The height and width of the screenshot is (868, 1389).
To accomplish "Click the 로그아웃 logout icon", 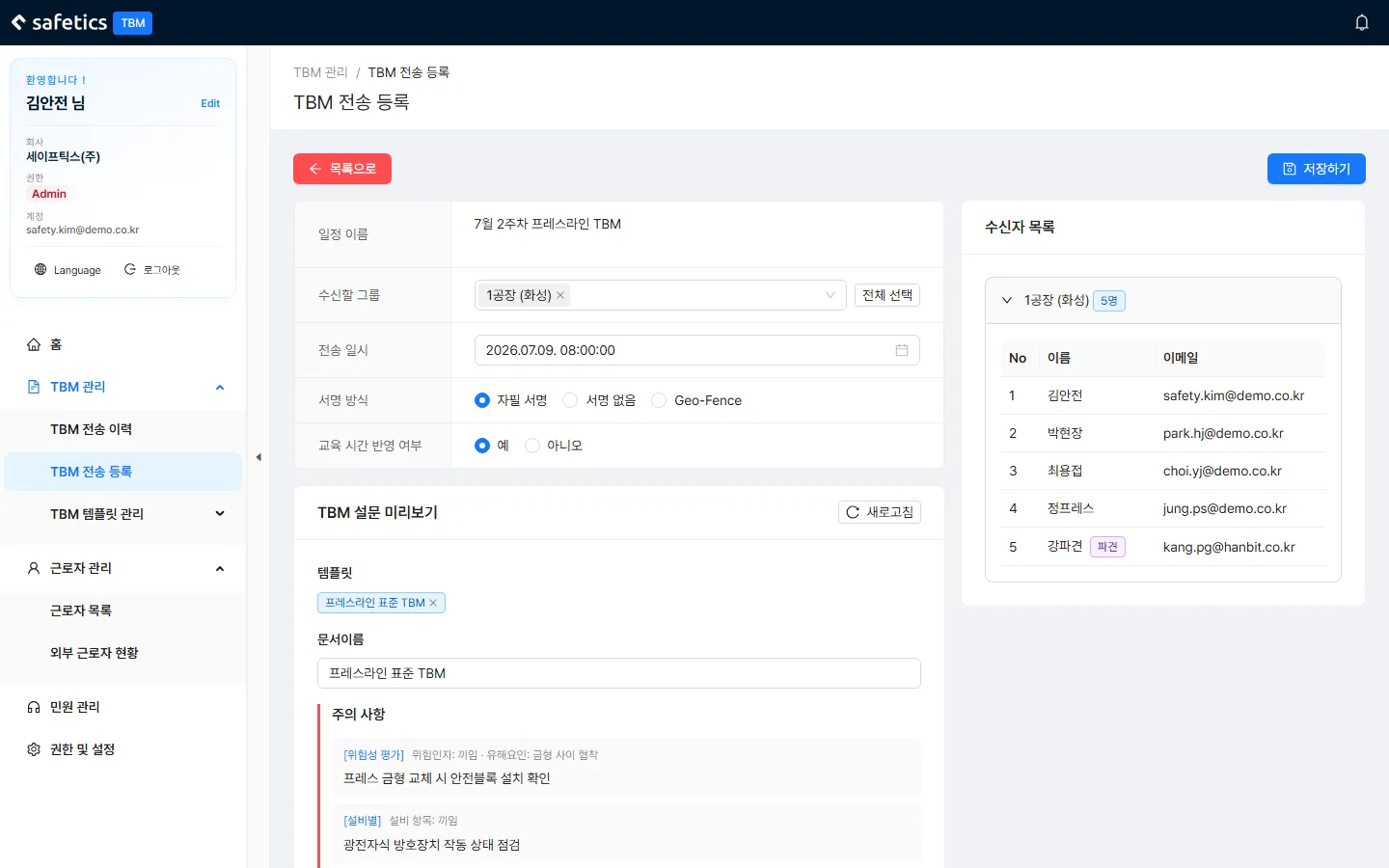I will (x=130, y=269).
